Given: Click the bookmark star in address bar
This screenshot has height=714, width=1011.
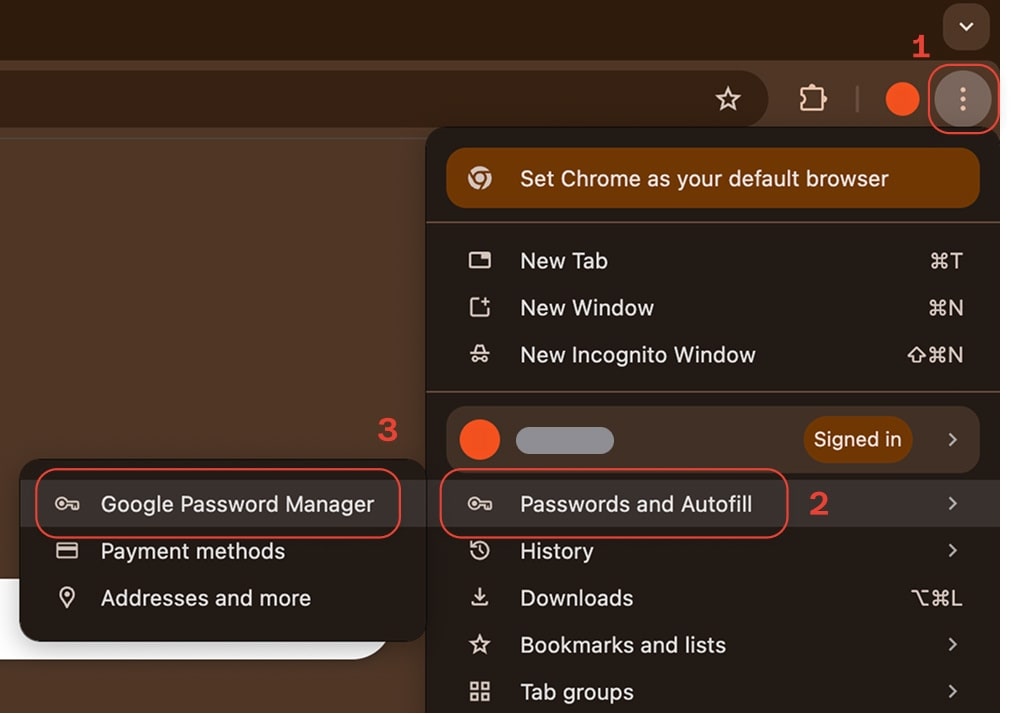Looking at the screenshot, I should (x=728, y=99).
